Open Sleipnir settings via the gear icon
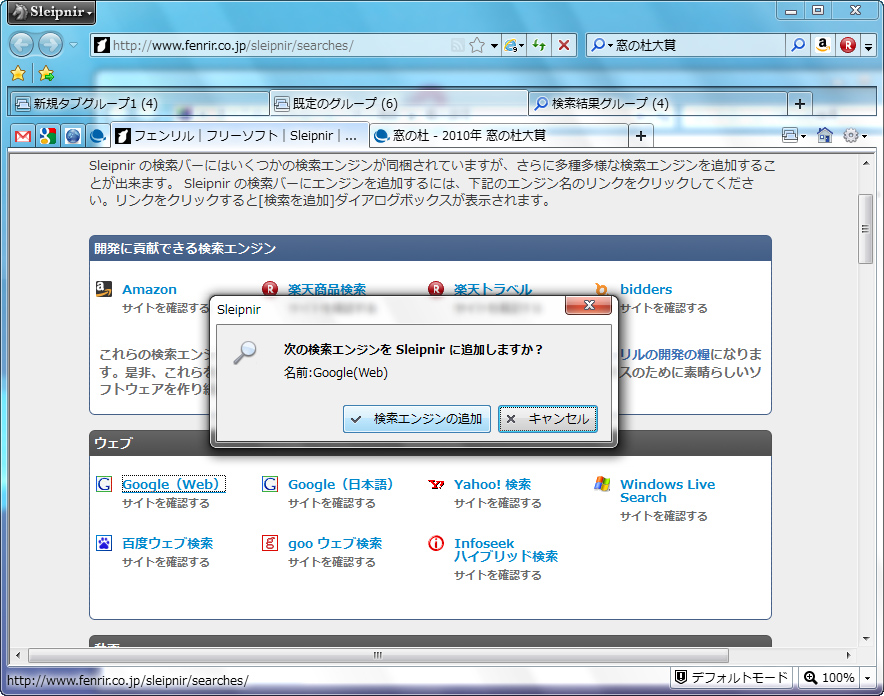 coord(850,135)
